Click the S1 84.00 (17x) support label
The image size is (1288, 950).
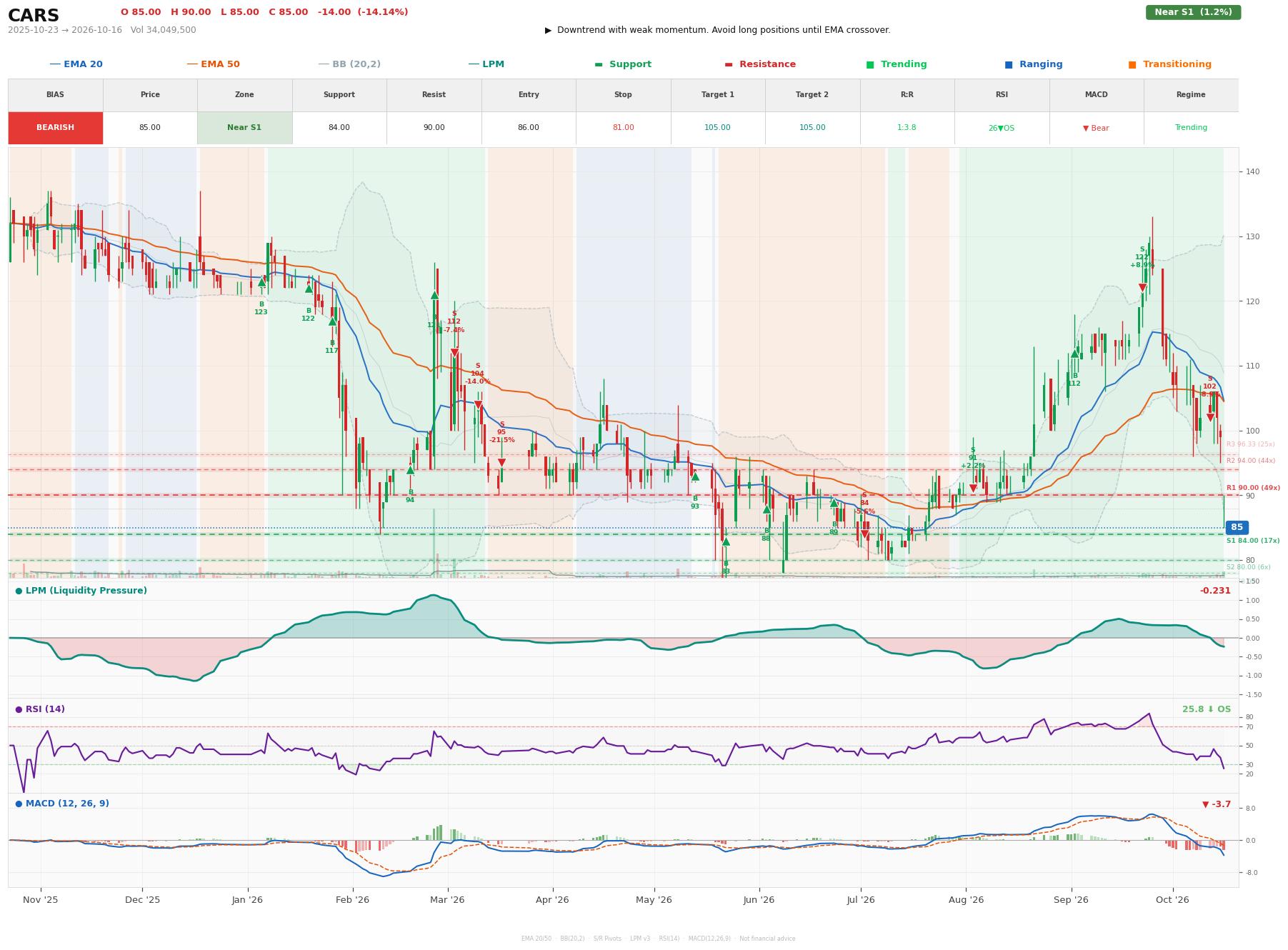click(x=1253, y=541)
